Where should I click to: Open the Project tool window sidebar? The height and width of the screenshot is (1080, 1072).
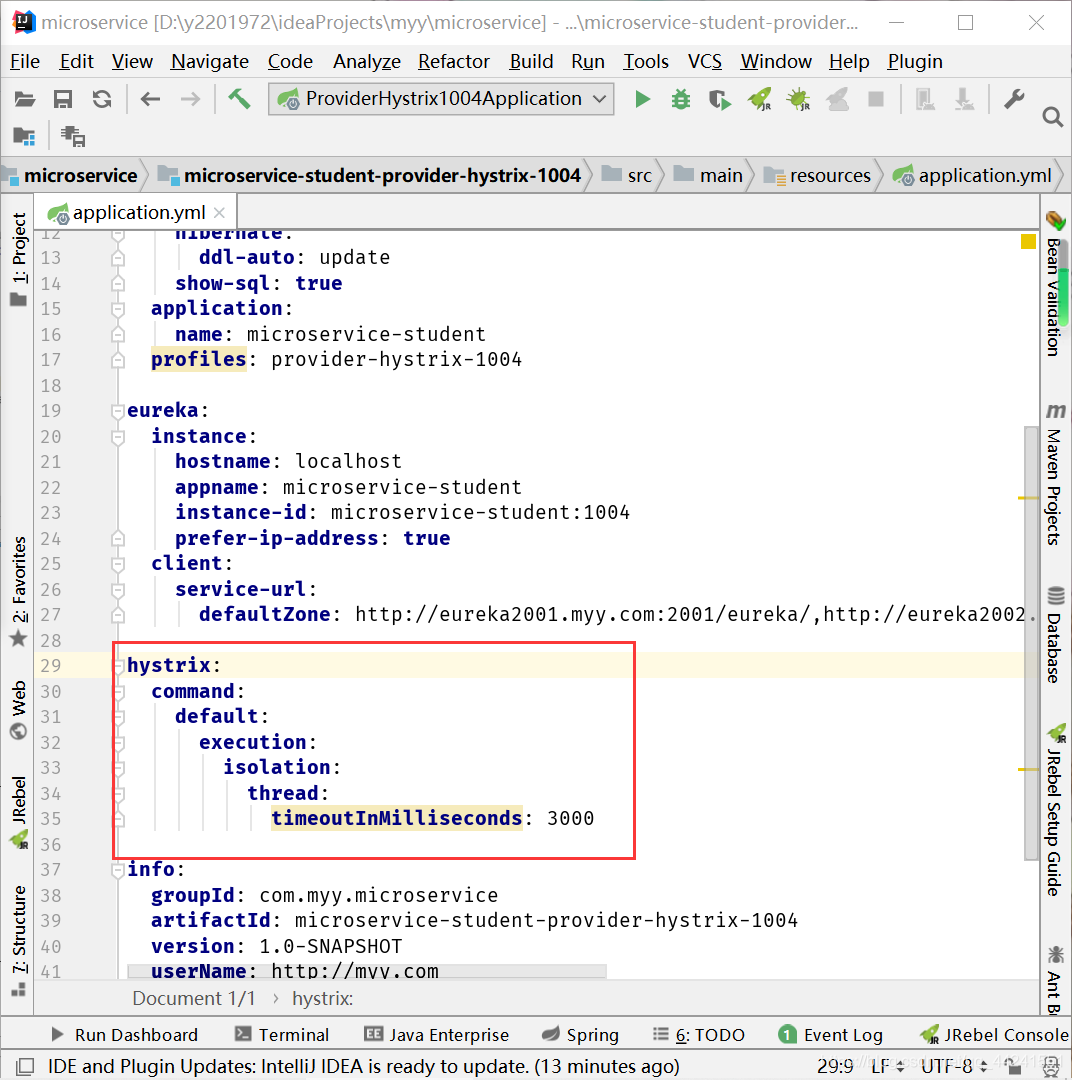[x=19, y=258]
